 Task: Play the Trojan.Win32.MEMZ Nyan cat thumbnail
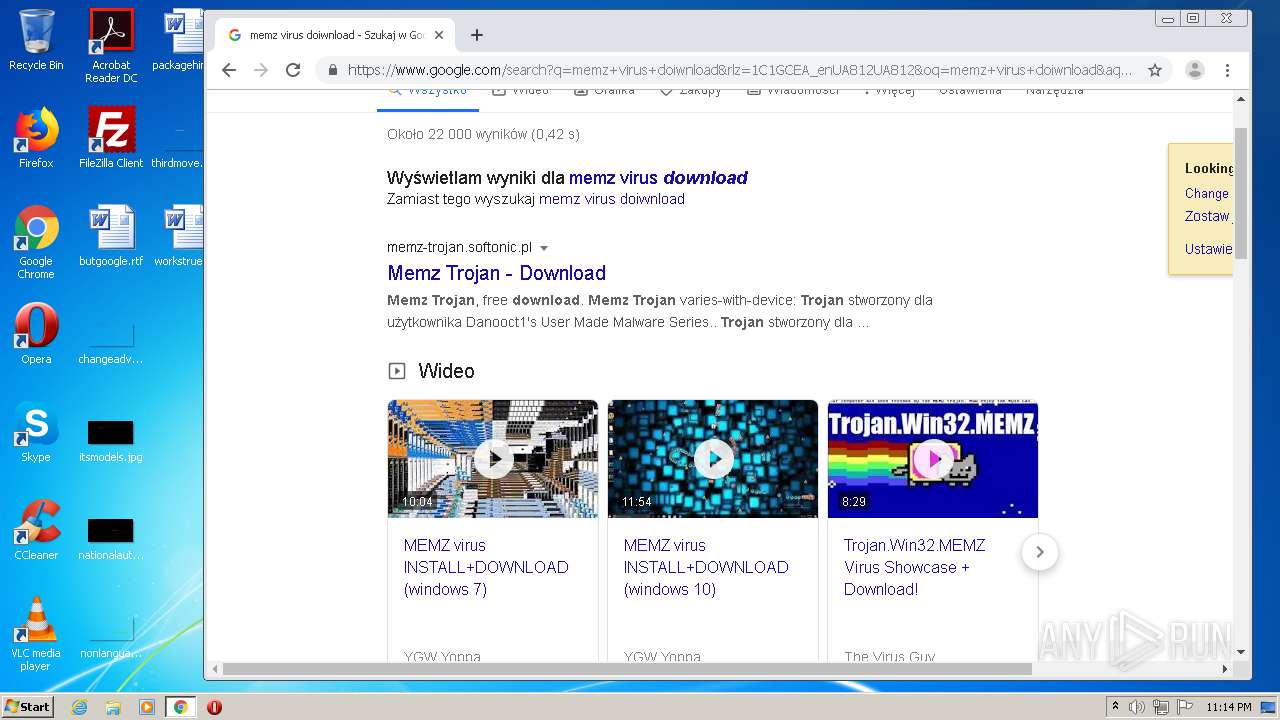933,459
